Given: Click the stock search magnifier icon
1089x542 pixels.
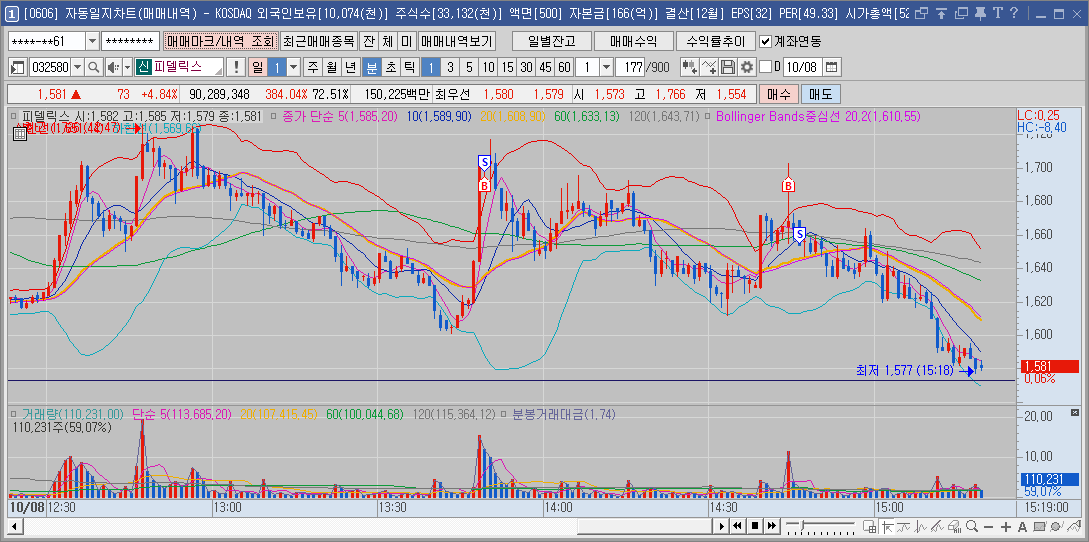Looking at the screenshot, I should (x=94, y=67).
